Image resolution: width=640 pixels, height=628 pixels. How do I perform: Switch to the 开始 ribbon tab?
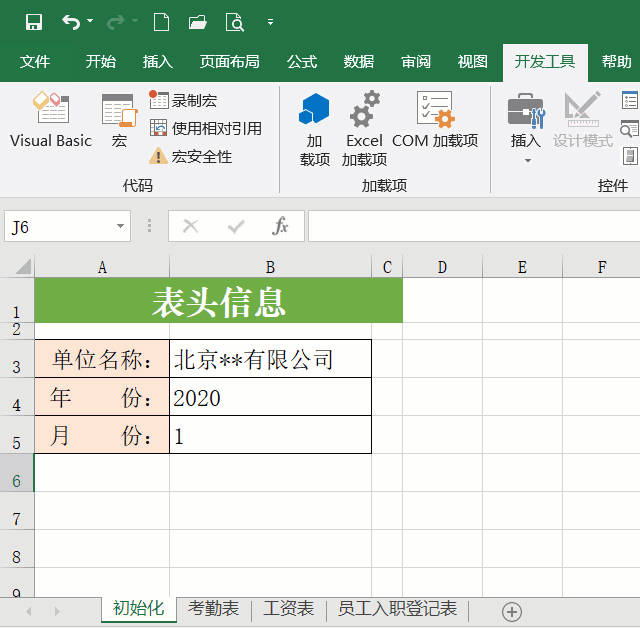tap(100, 62)
